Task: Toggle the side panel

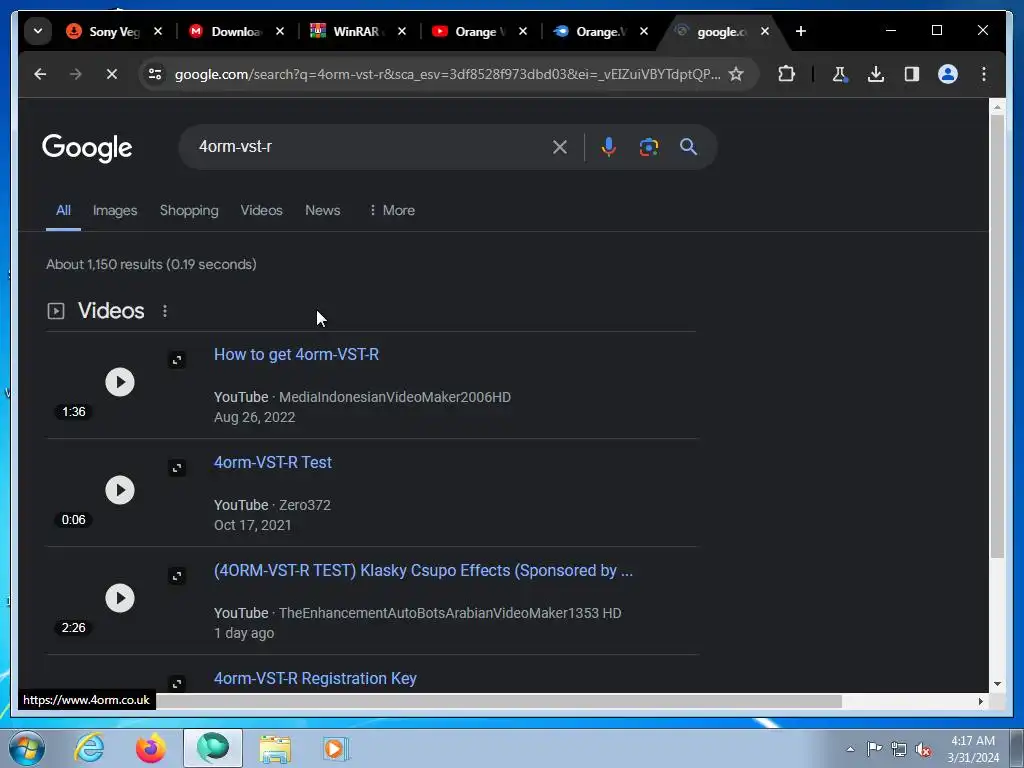Action: tap(912, 74)
